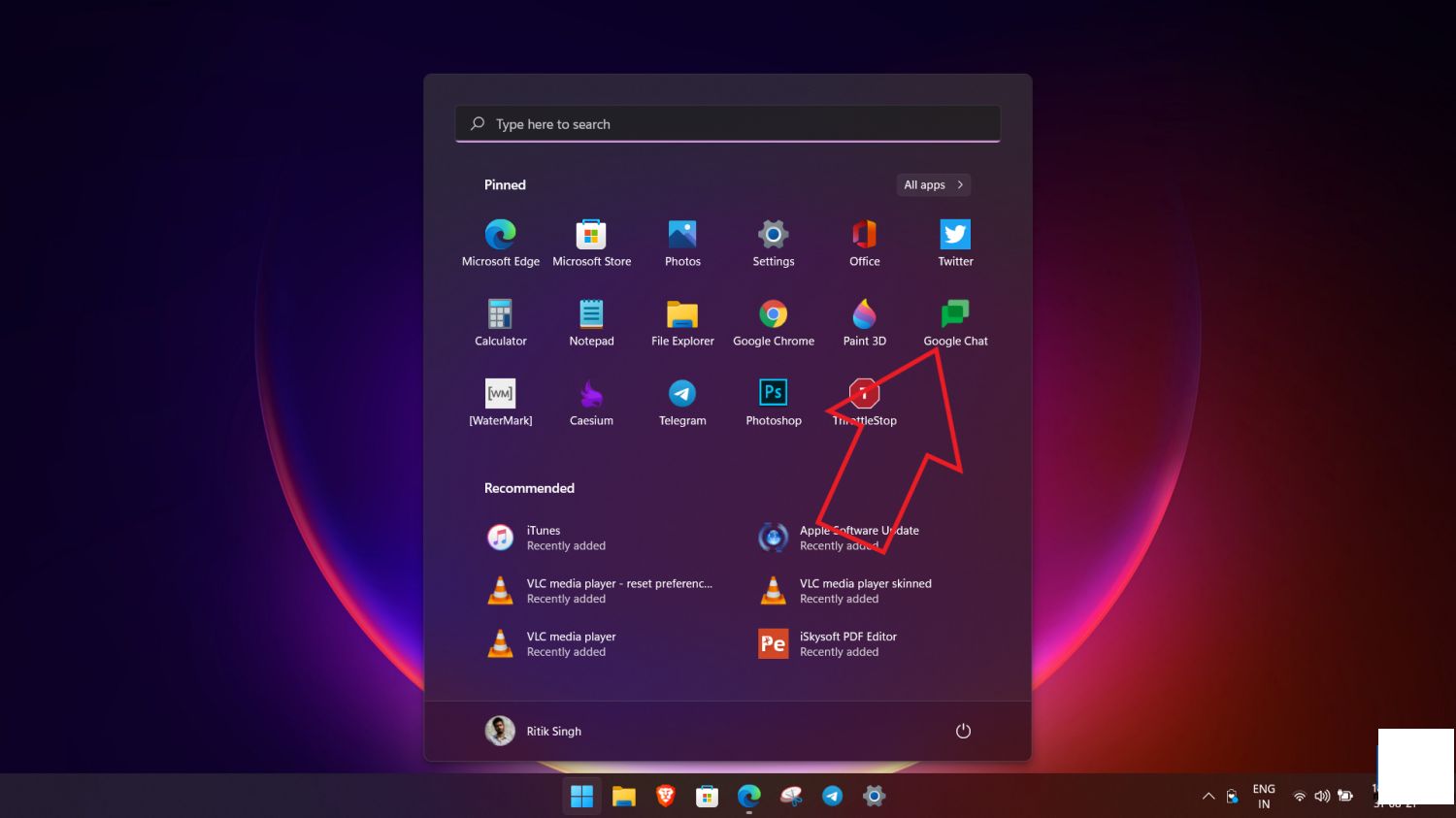Open the Wi-Fi network tray icon
The height and width of the screenshot is (818, 1456).
1300,797
